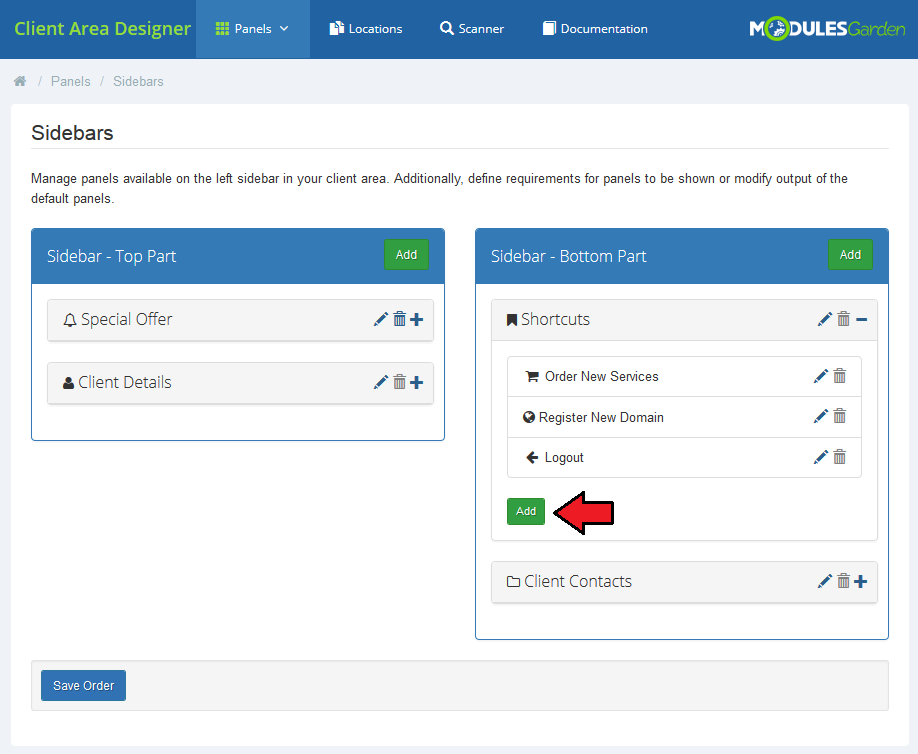Viewport: 918px width, 754px height.
Task: Collapse the Shortcuts panel with minus icon
Action: [x=861, y=320]
